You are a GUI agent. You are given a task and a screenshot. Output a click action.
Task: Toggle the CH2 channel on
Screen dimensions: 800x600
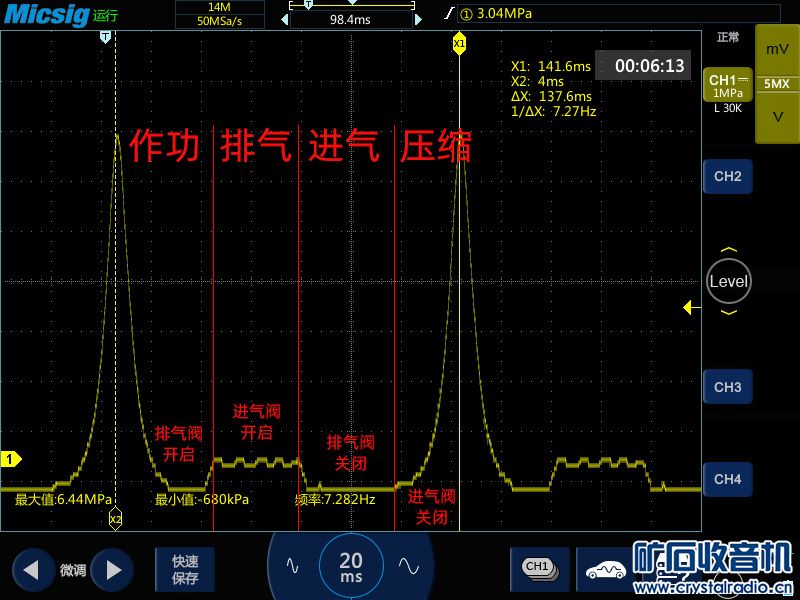(x=727, y=176)
